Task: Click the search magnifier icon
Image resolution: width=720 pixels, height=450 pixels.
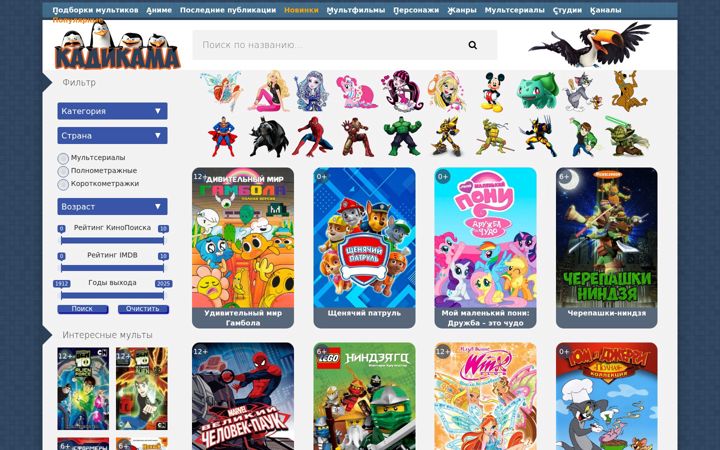Action: click(472, 45)
